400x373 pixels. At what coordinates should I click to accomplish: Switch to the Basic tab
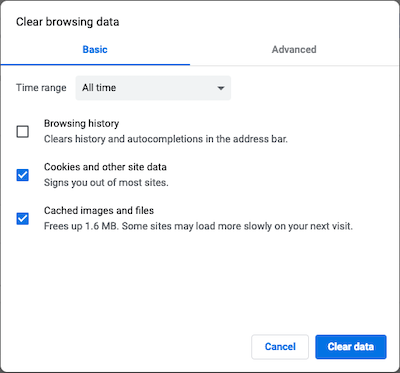tap(95, 50)
